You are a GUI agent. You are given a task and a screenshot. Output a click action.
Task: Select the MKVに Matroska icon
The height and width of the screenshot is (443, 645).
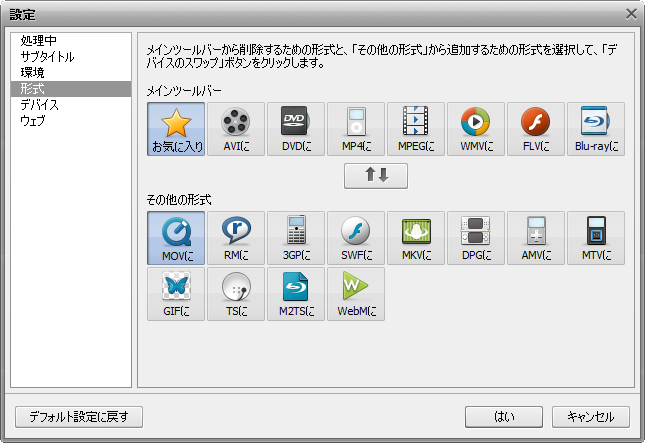point(416,238)
